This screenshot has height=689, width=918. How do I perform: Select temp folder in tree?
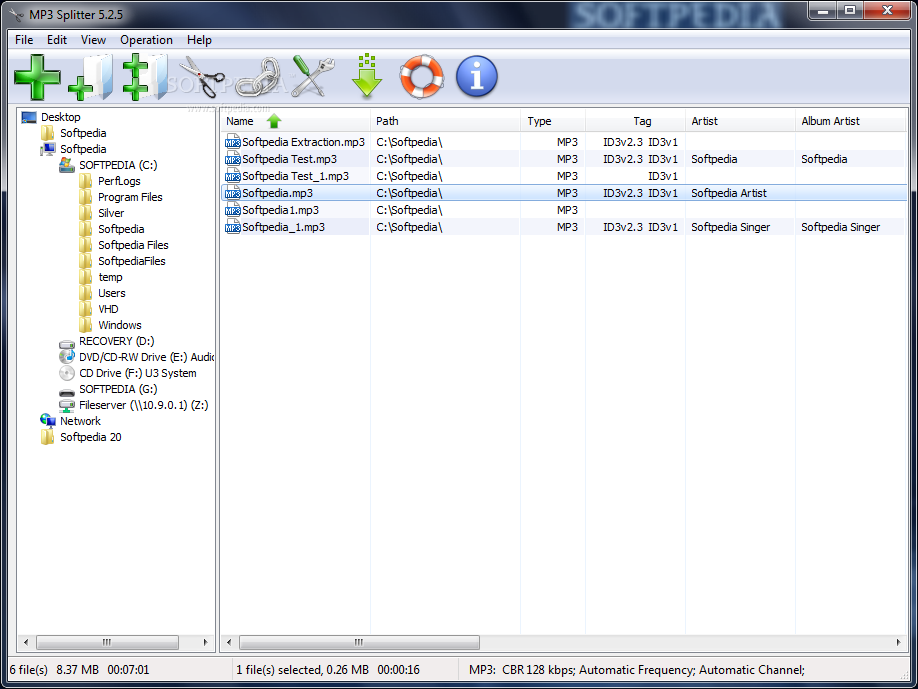(x=110, y=277)
